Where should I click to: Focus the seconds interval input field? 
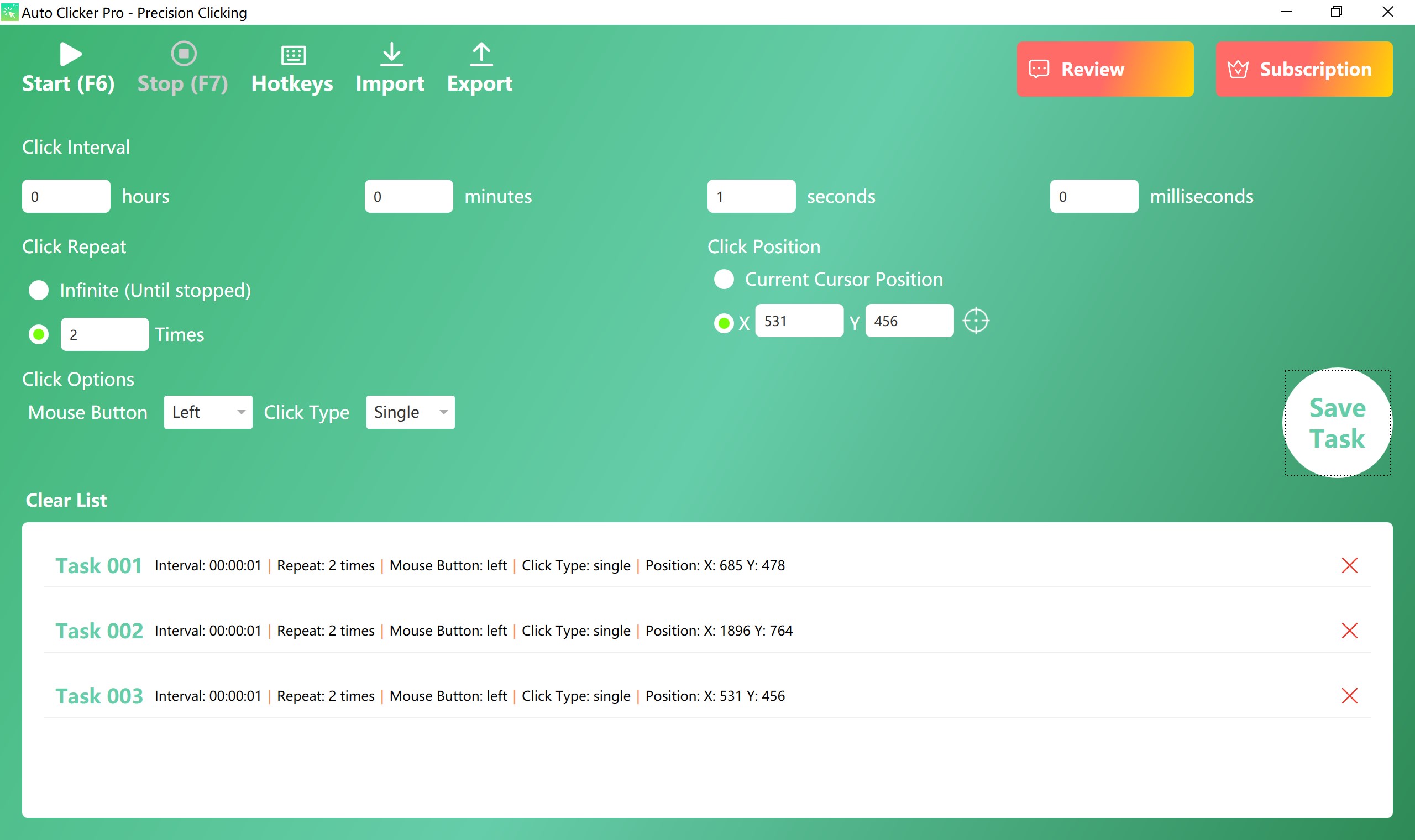(751, 196)
